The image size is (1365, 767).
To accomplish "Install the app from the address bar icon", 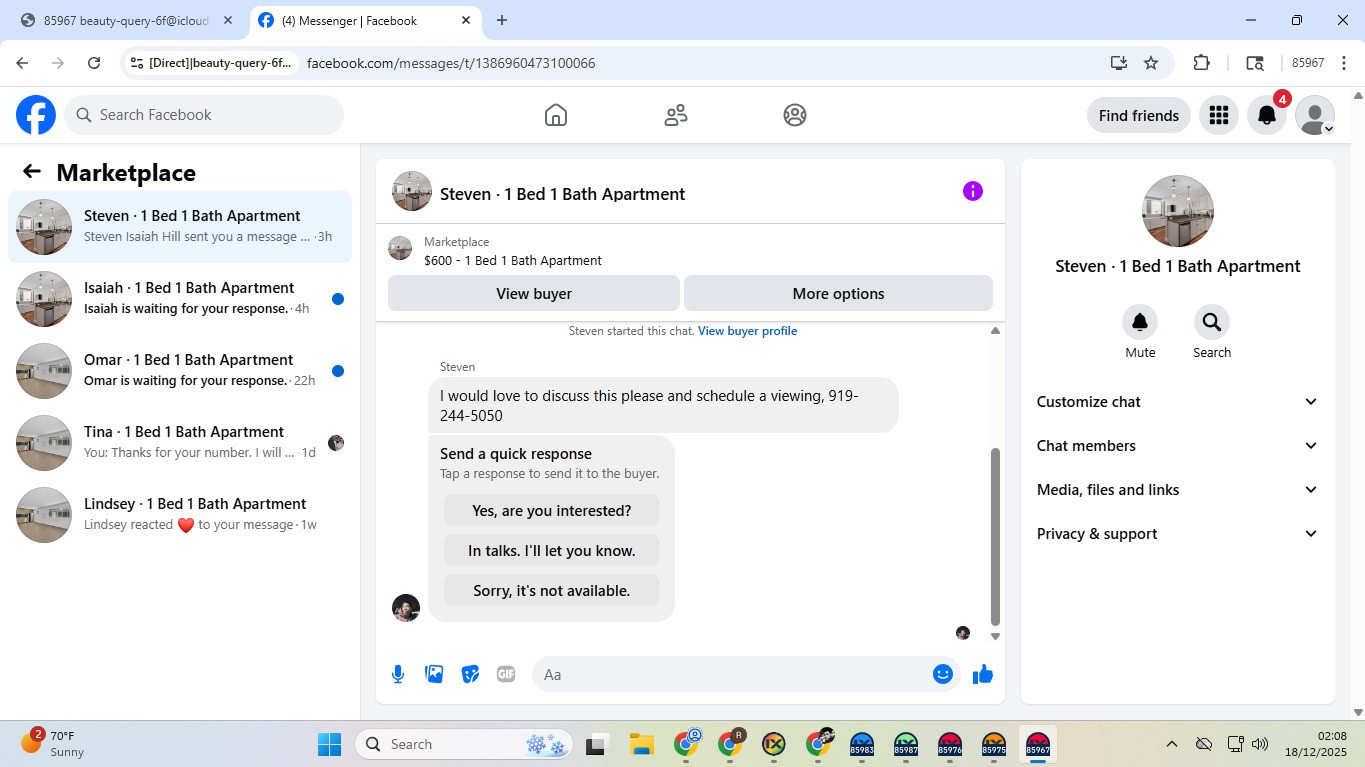I will pyautogui.click(x=1119, y=63).
